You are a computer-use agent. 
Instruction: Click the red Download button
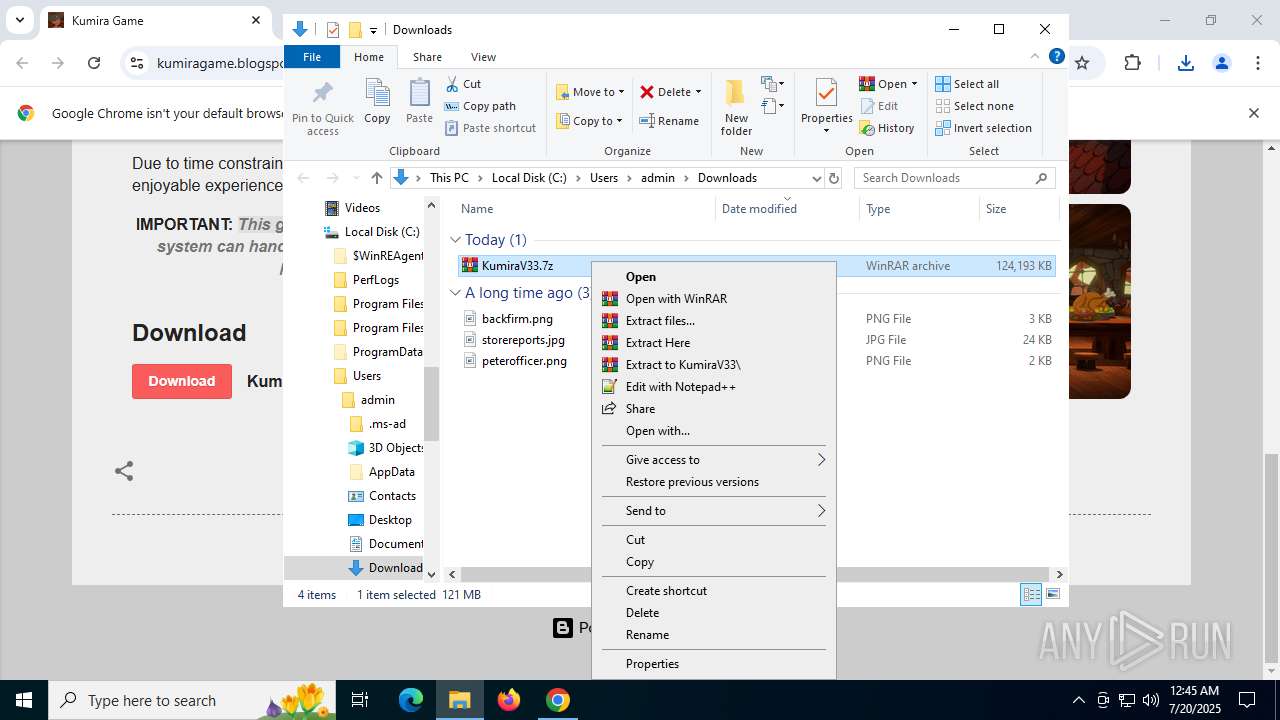click(182, 381)
